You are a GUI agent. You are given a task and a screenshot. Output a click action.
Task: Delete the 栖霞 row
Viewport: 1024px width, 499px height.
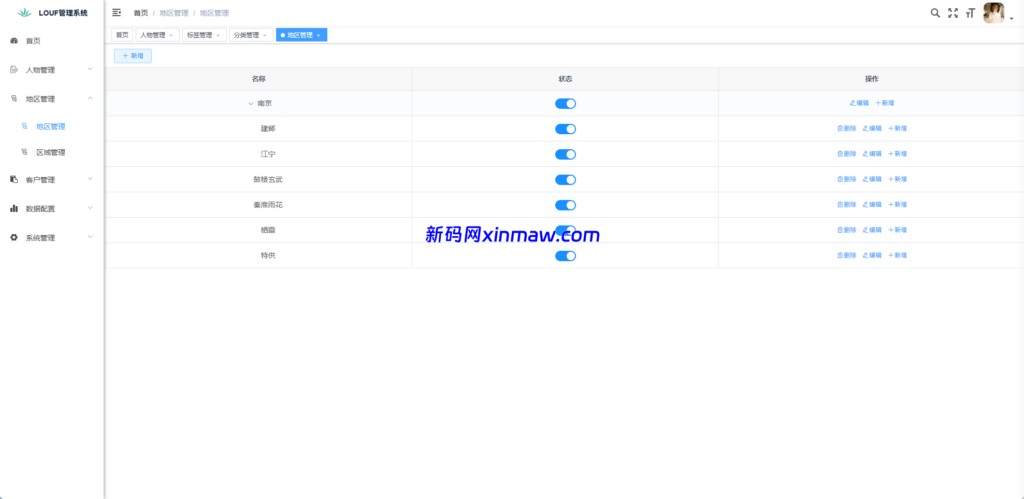tap(846, 231)
